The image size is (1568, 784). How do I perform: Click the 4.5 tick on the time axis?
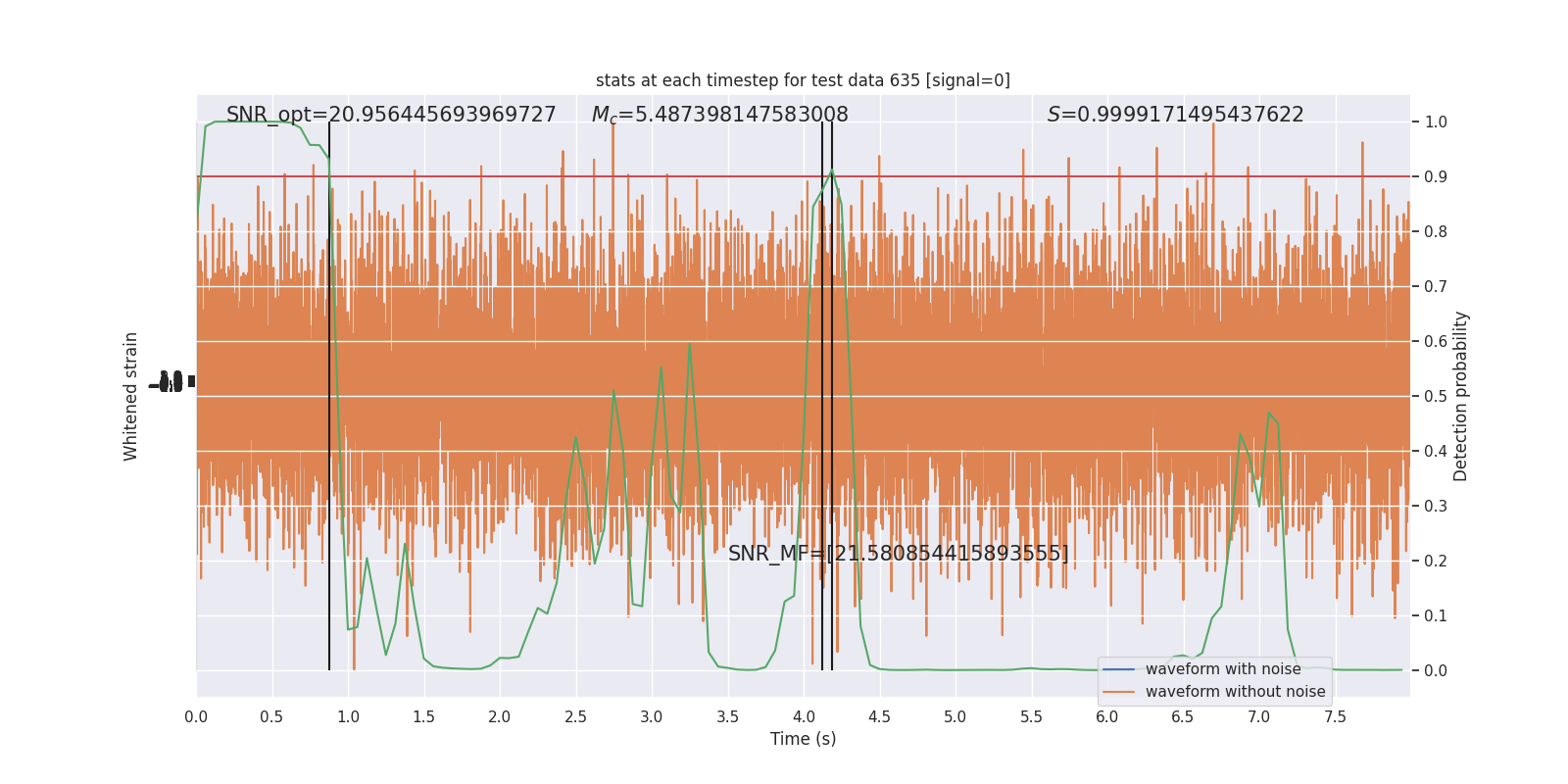pos(879,717)
